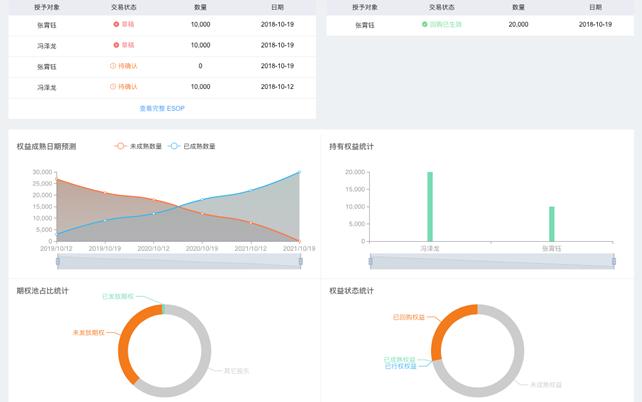Click the orange 待确认 icon in the quantity 0 row

pos(113,66)
